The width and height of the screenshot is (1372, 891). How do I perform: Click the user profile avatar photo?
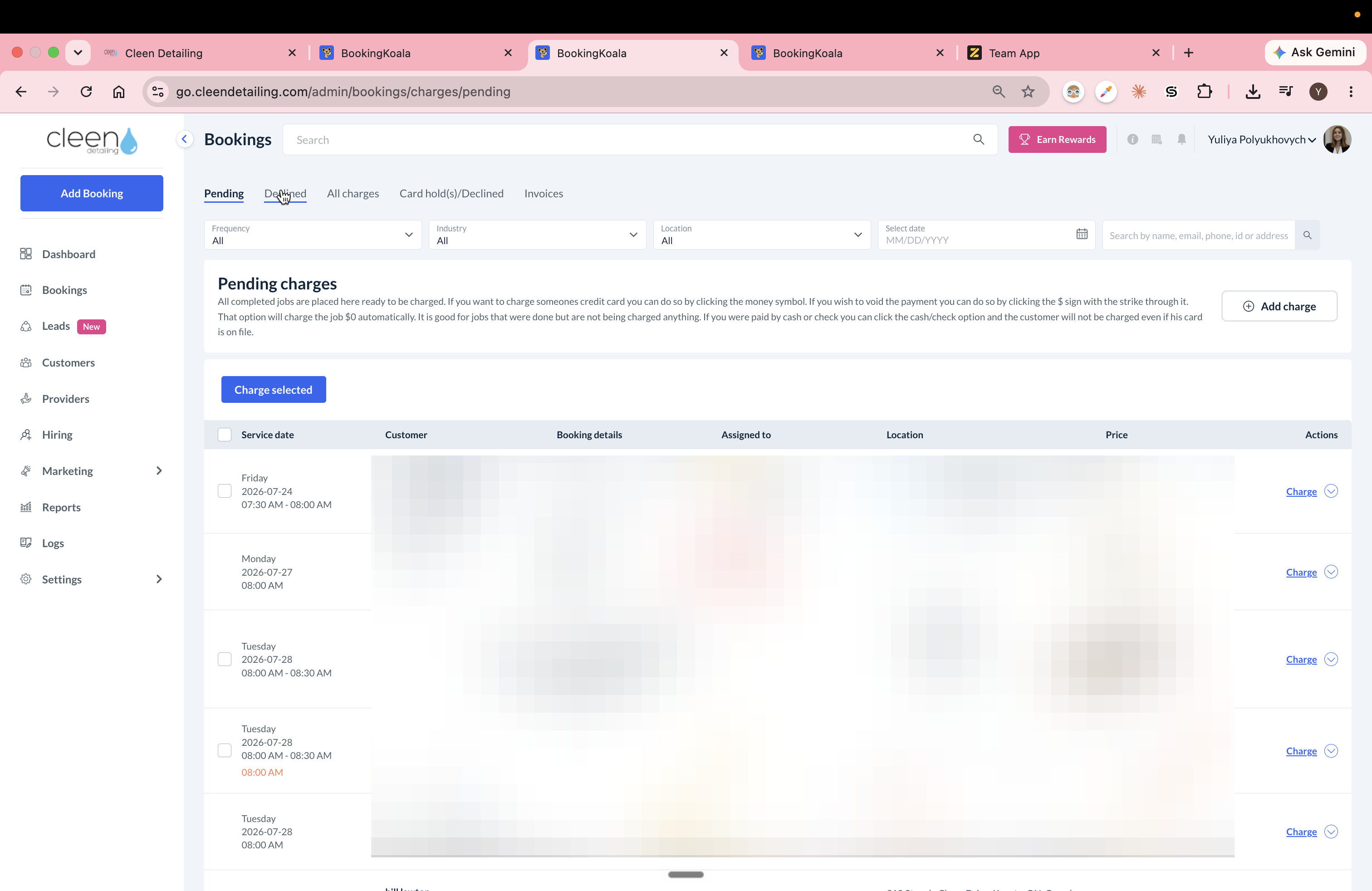[1337, 139]
